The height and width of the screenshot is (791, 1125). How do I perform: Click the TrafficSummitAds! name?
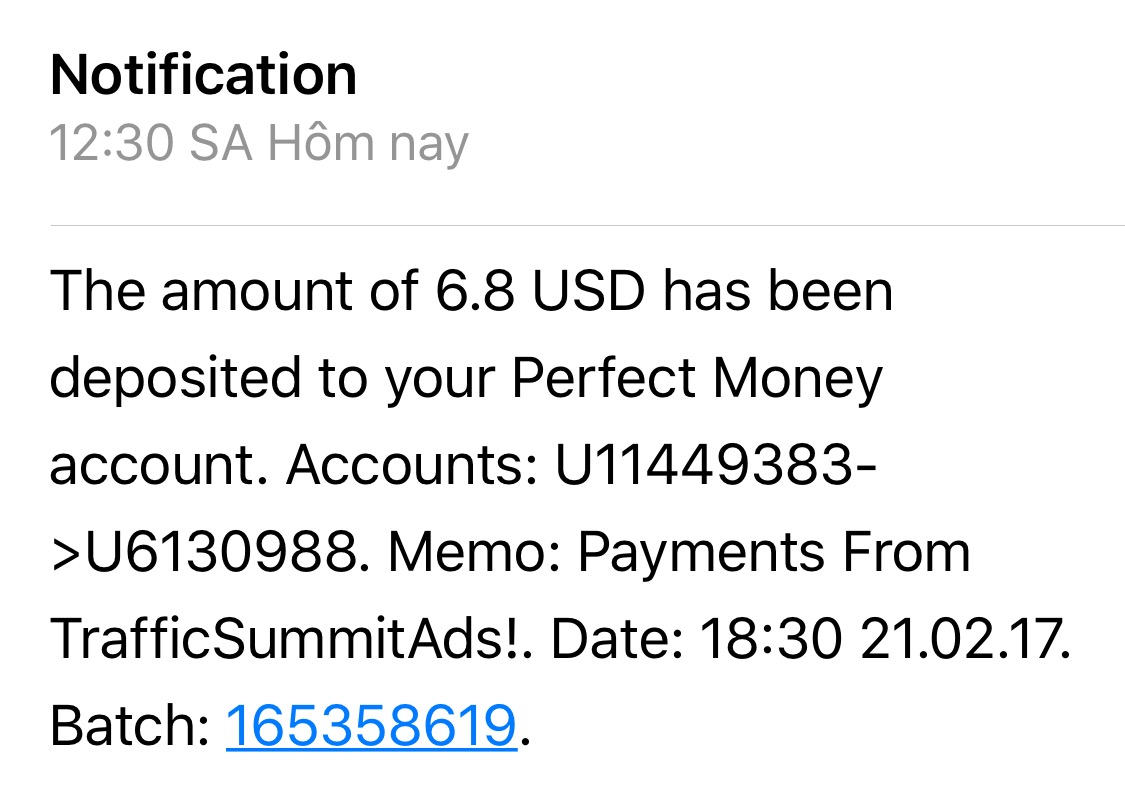[291, 640]
